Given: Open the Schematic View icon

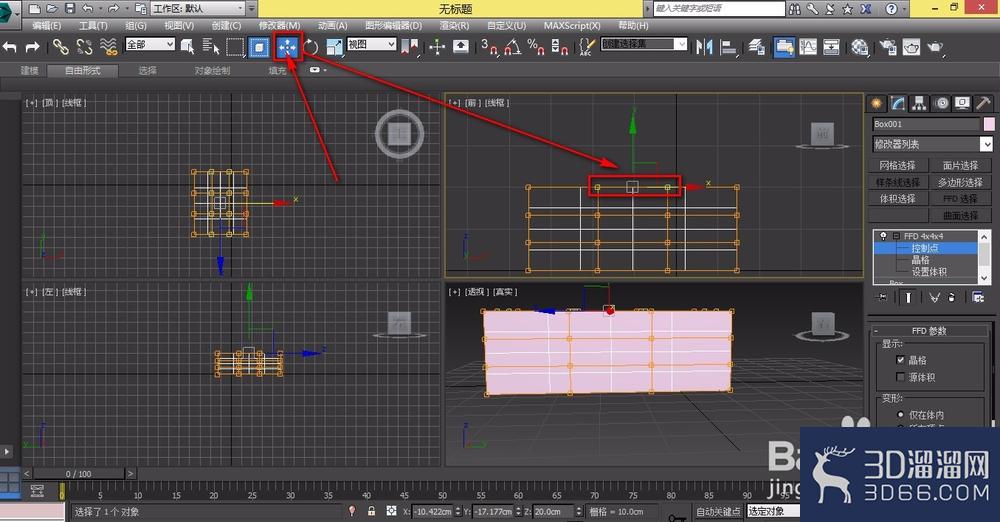Looking at the screenshot, I should pos(831,47).
